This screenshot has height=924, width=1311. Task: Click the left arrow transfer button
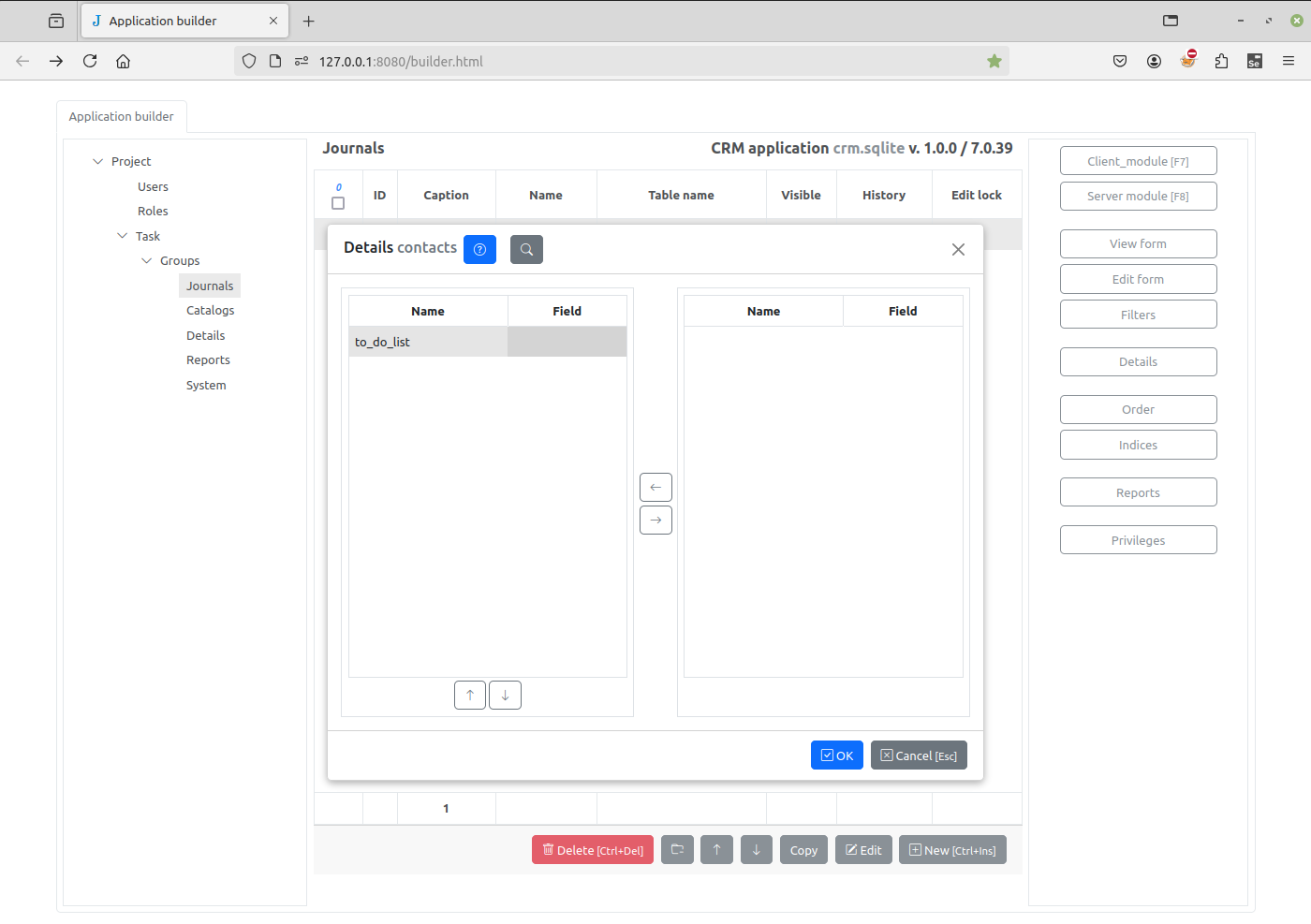(655, 487)
